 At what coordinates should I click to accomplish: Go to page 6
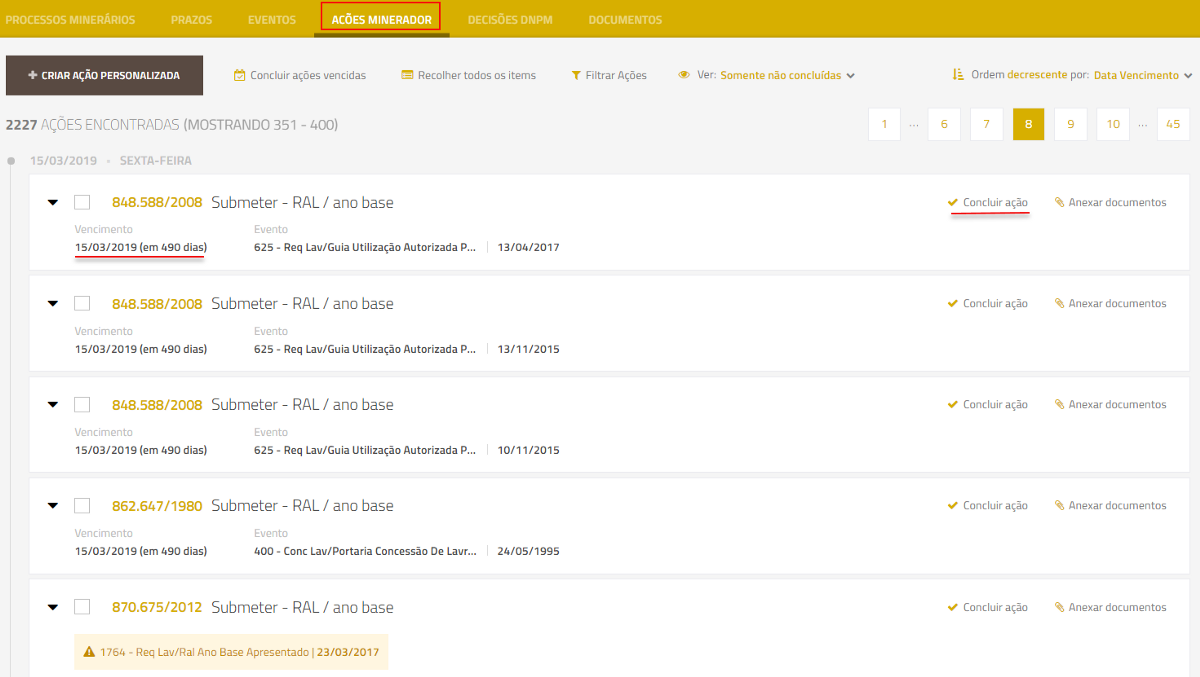coord(944,124)
